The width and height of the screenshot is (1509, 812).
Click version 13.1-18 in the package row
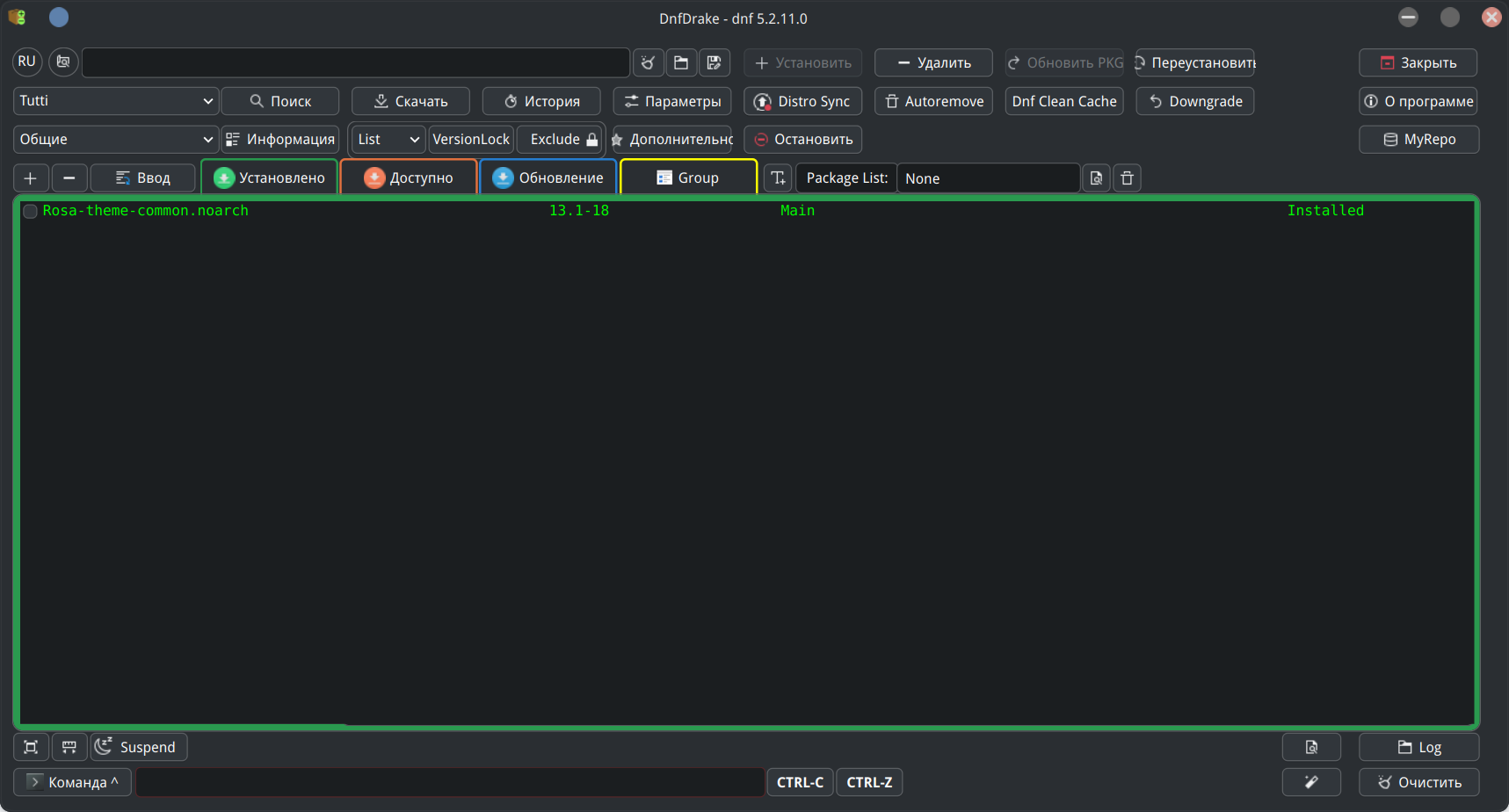tap(579, 211)
